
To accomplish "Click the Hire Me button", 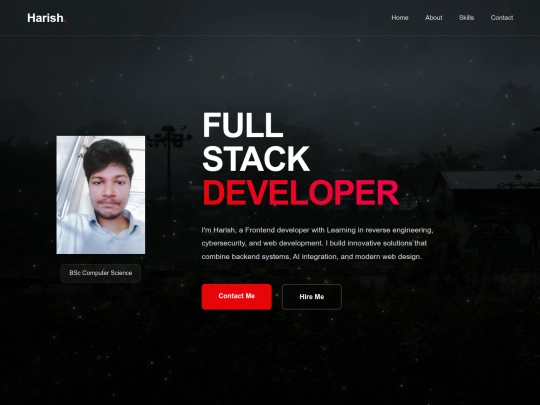I will pos(312,297).
